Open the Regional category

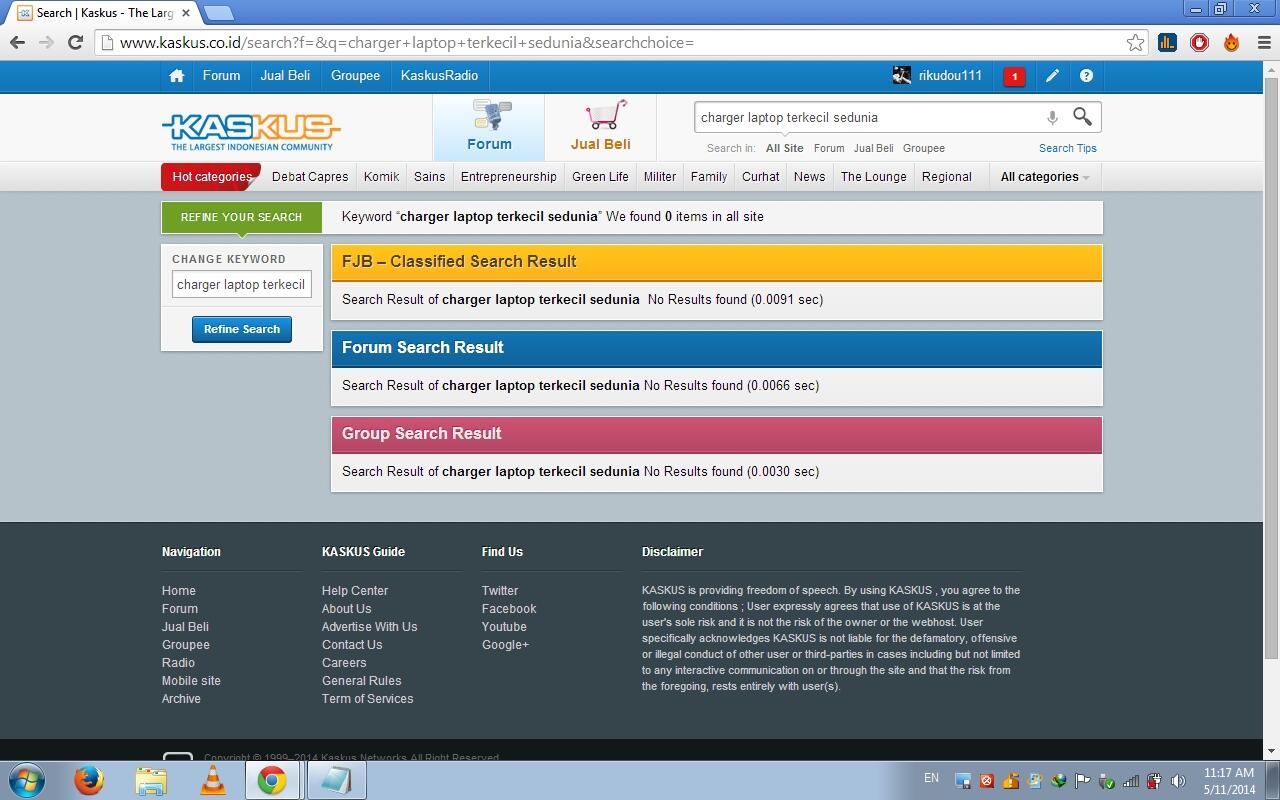click(946, 177)
